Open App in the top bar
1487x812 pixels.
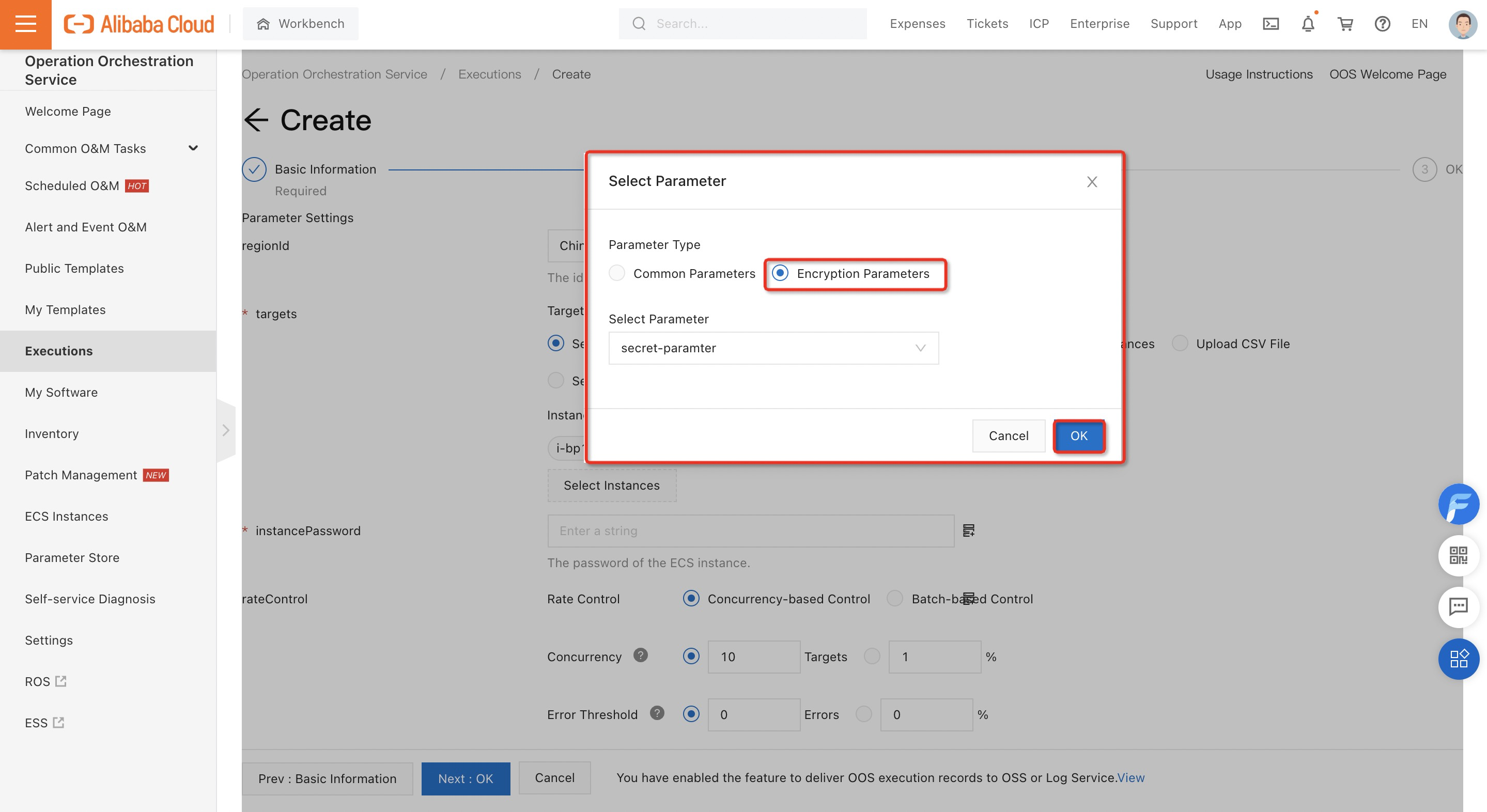[x=1230, y=24]
